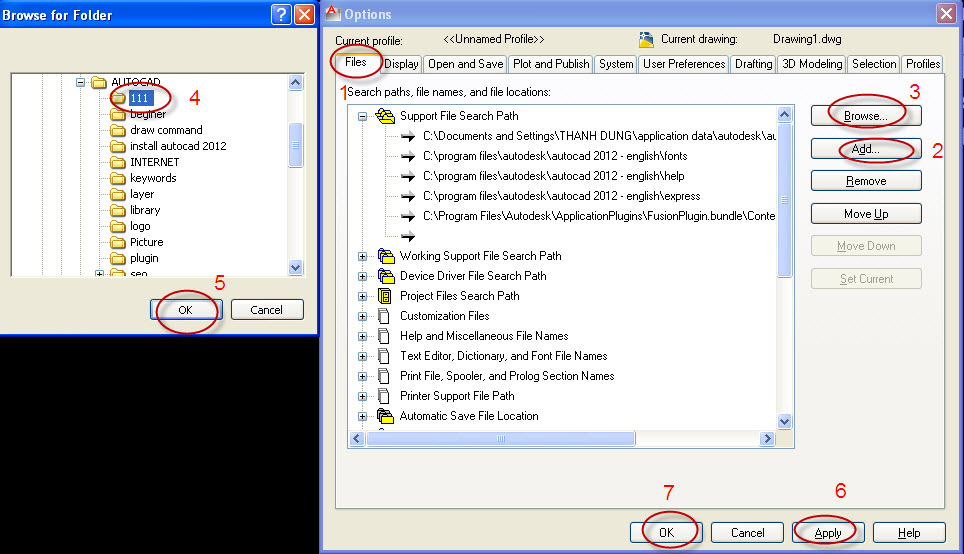Collapse the Support File Search Path node
The width and height of the screenshot is (964, 554).
[x=363, y=116]
